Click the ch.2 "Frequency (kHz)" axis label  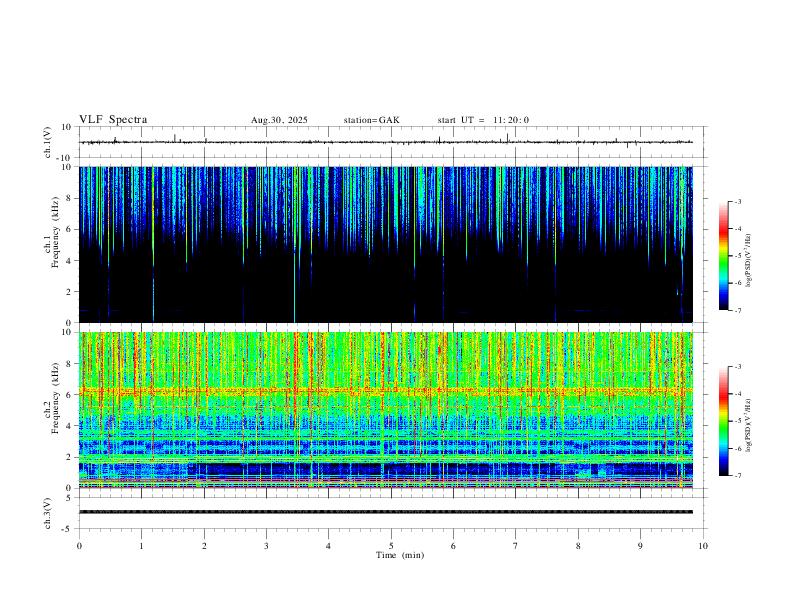[x=56, y=398]
